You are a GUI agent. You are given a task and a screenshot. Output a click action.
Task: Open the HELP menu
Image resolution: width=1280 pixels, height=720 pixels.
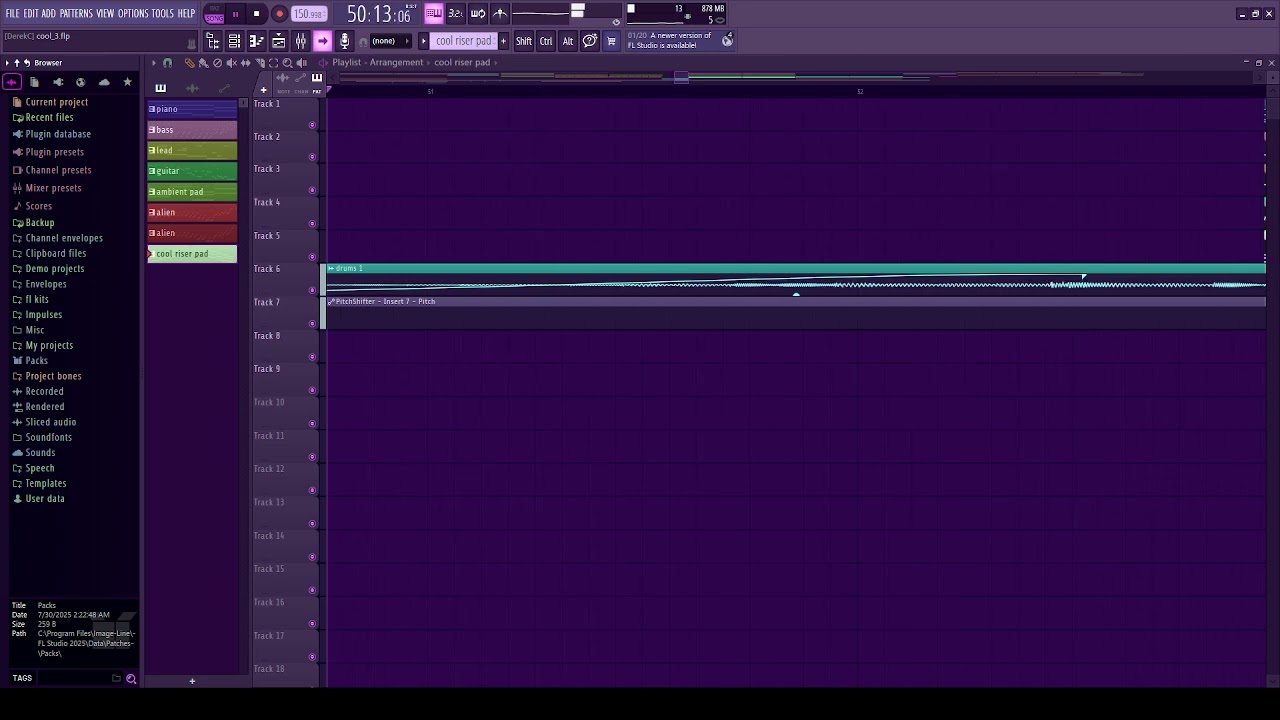click(186, 13)
